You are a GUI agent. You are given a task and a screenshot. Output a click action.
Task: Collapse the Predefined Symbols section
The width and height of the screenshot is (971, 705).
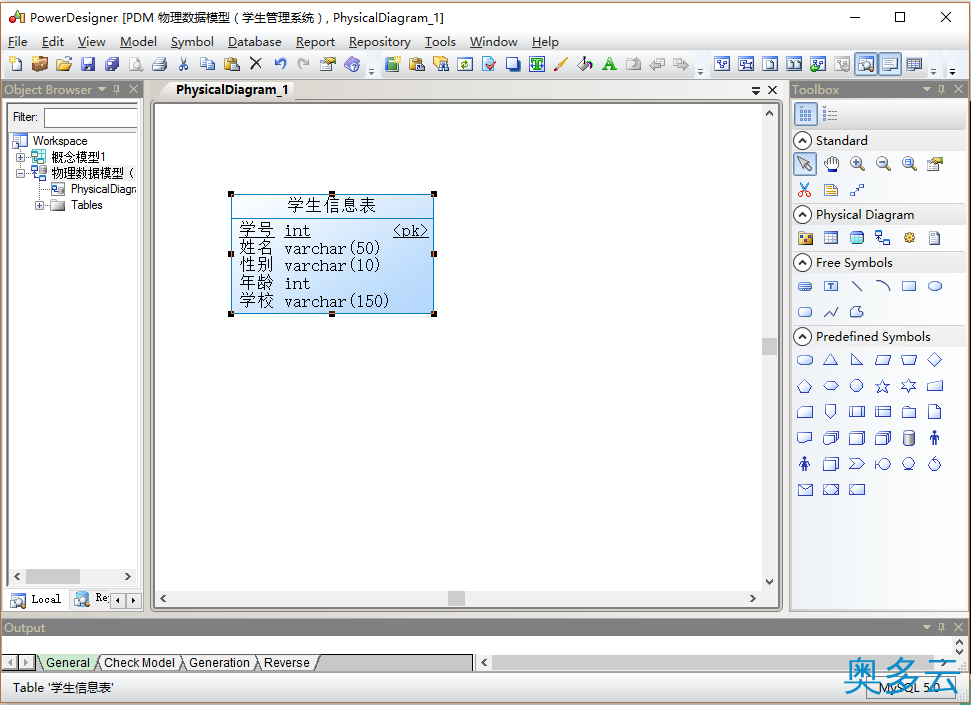pos(803,336)
